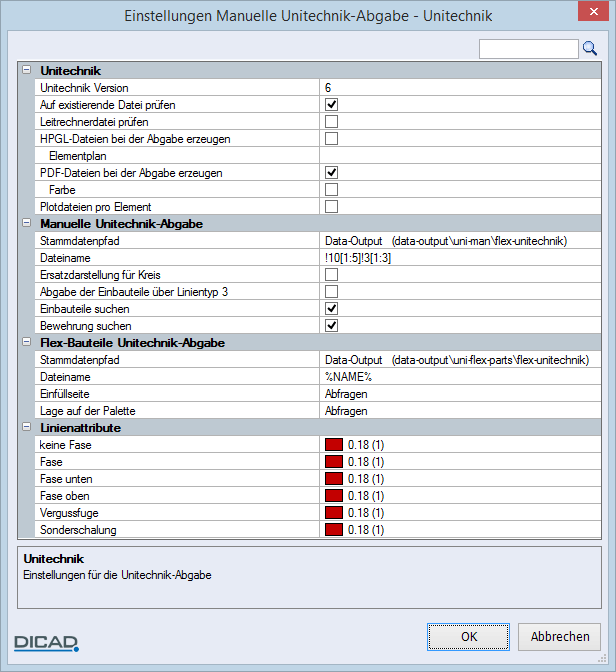Enable 'Leitrechnerdatei prüfen' checkbox
The height and width of the screenshot is (672, 616).
click(x=331, y=122)
